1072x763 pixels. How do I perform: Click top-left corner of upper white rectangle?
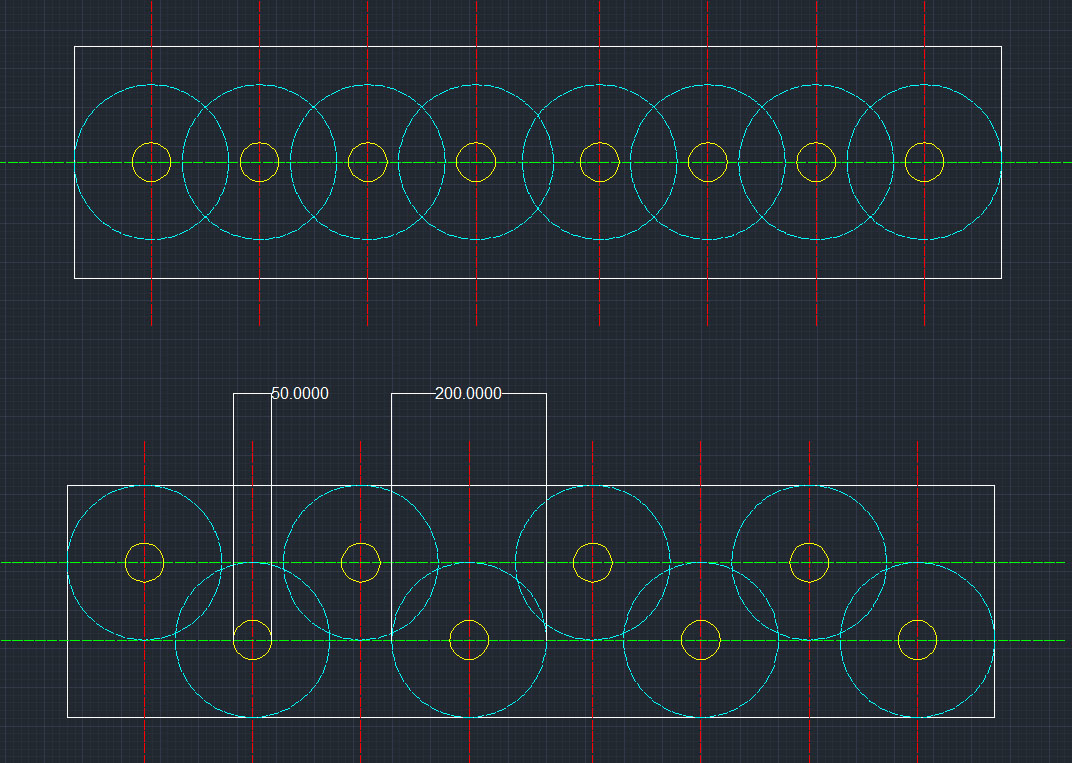click(75, 47)
